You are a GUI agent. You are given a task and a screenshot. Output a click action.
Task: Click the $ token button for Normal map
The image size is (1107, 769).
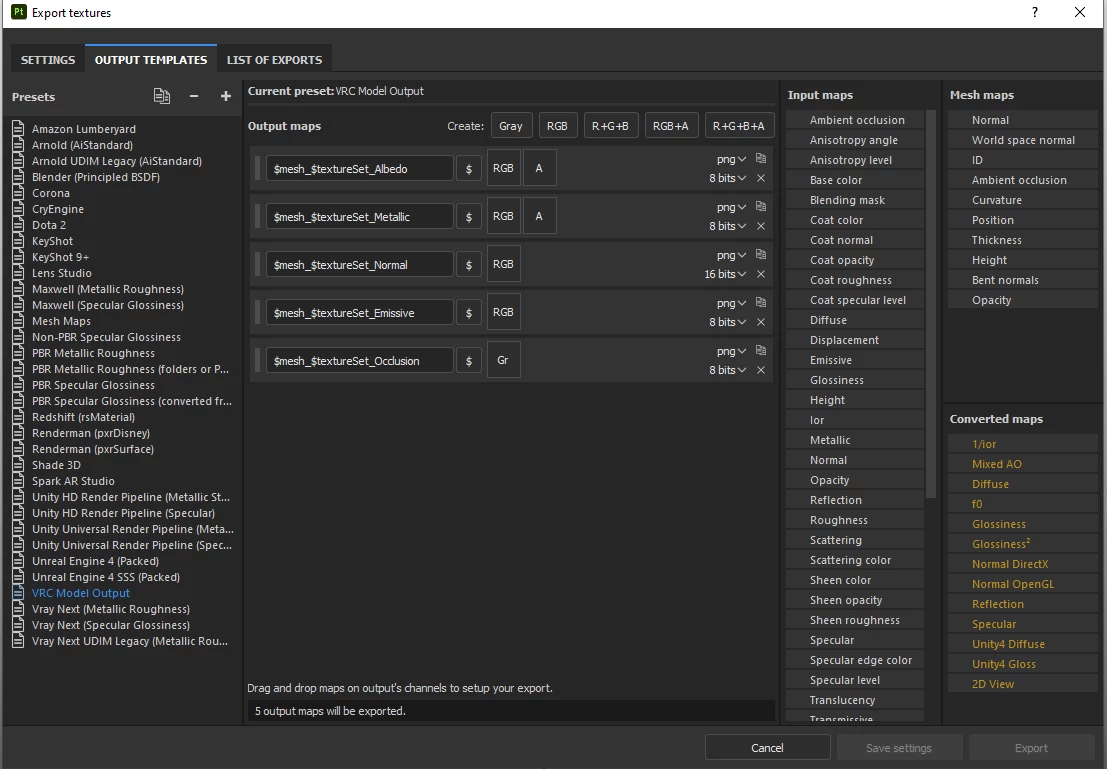tap(469, 264)
